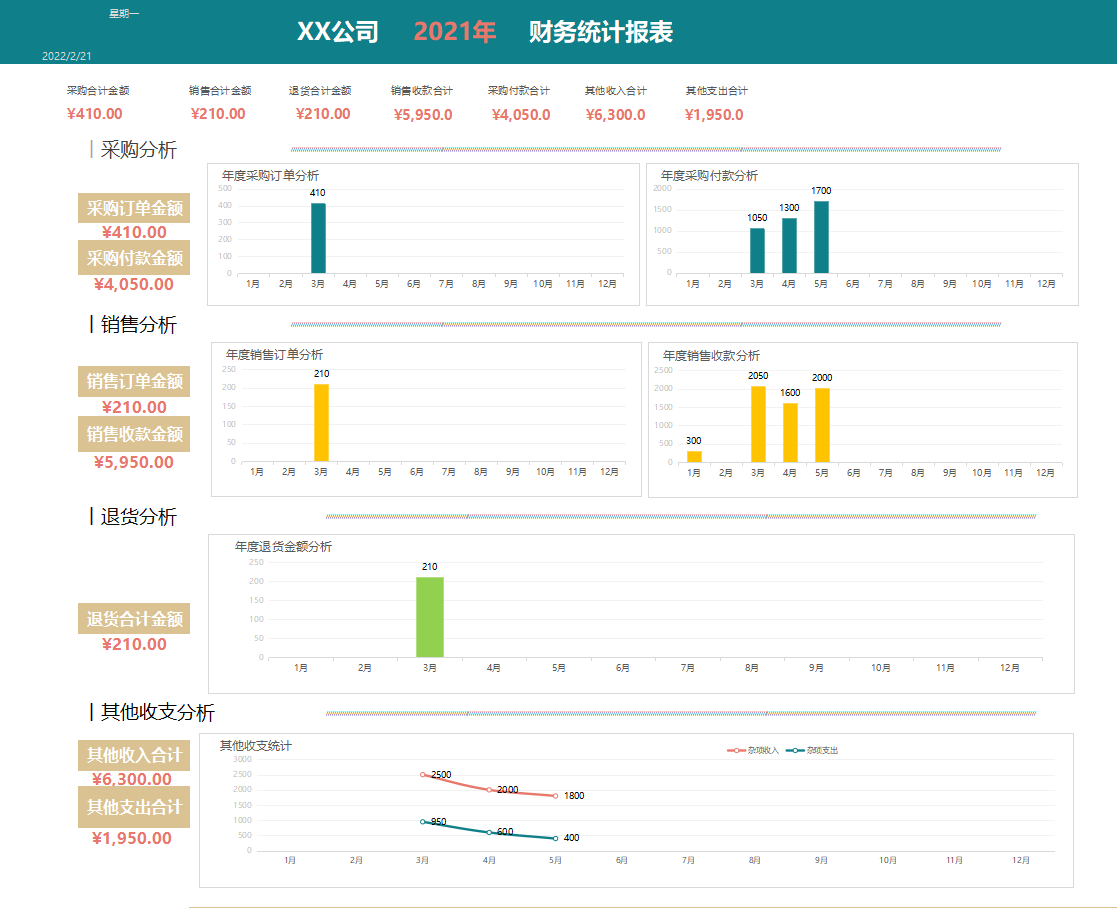1117x915 pixels.
Task: Select the 退货合计金额 label card
Action: tap(133, 619)
